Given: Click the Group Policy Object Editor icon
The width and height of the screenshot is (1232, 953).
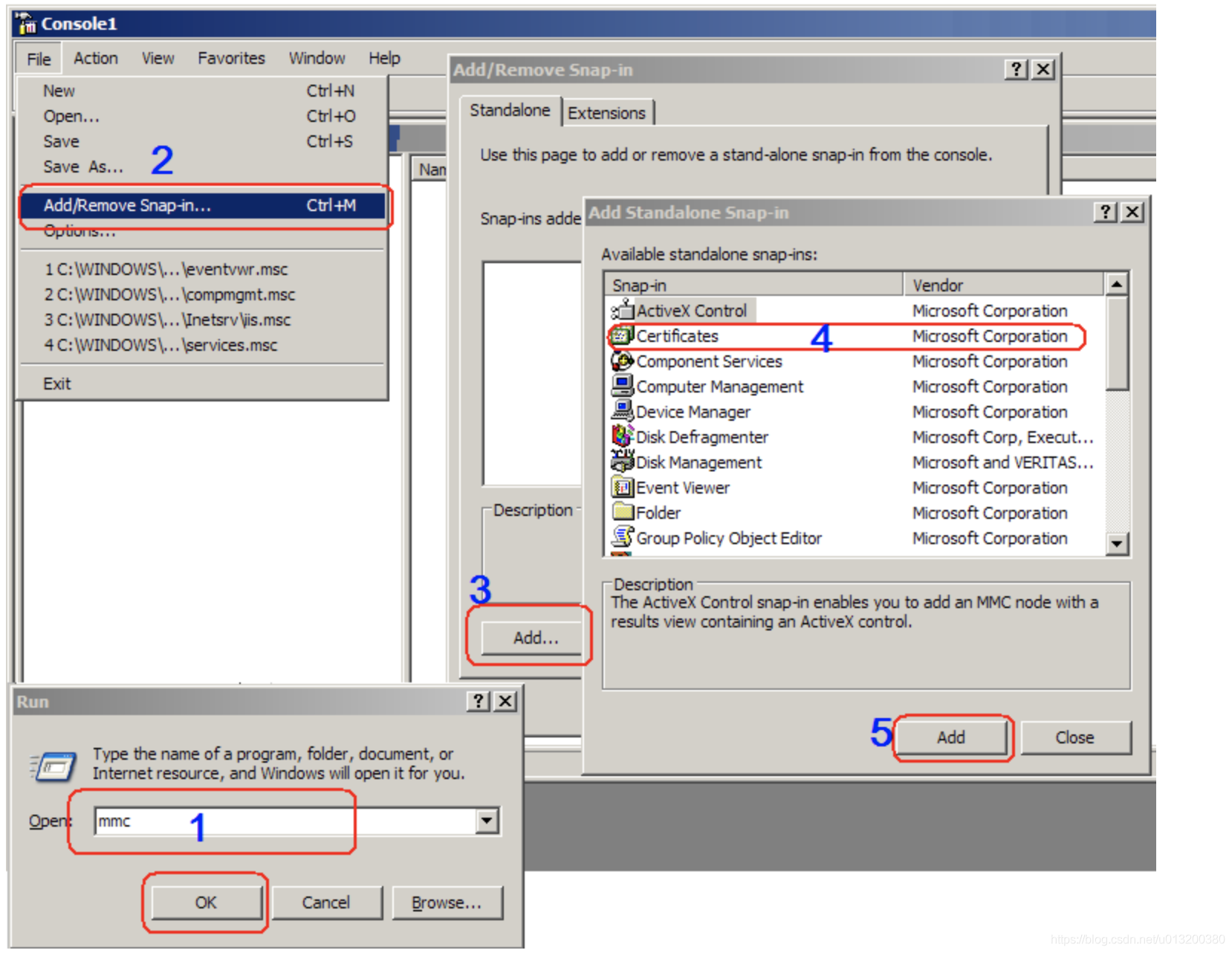Looking at the screenshot, I should pos(622,537).
